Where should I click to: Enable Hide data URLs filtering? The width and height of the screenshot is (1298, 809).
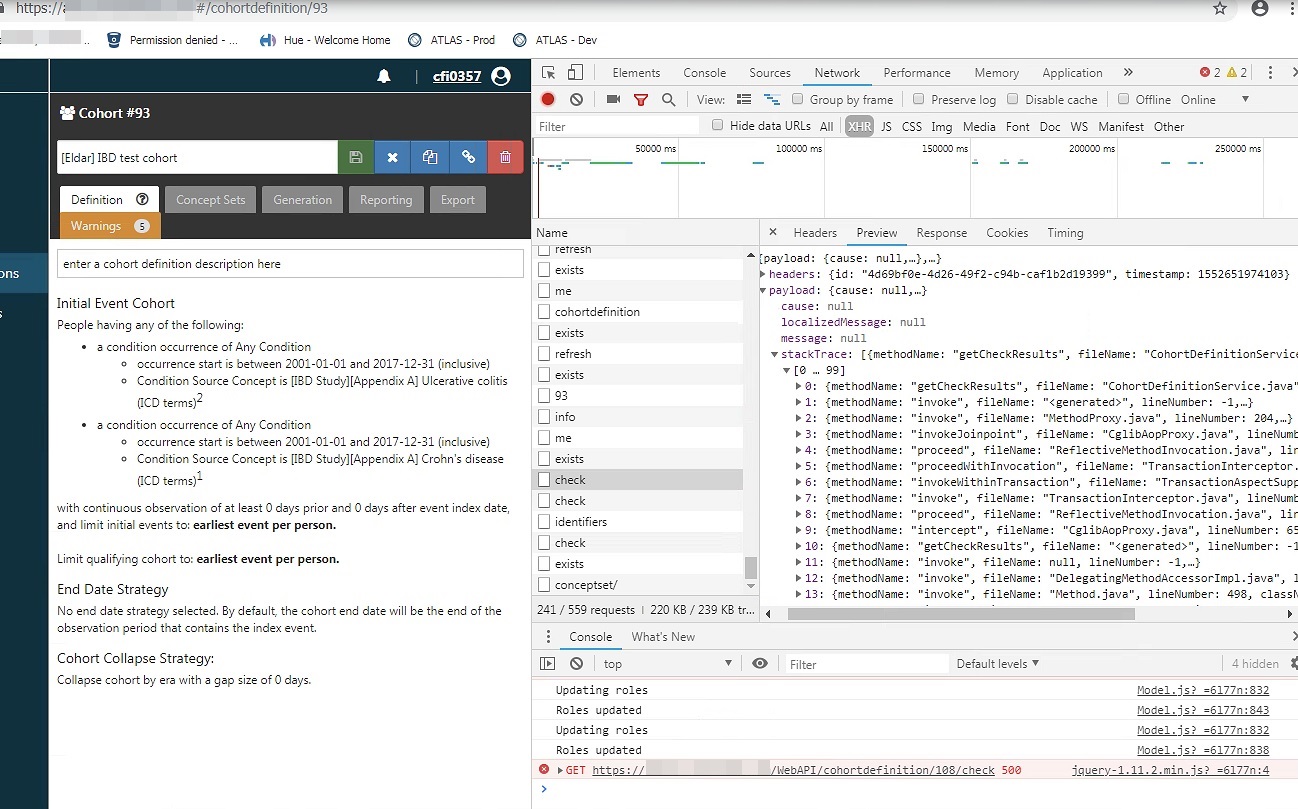718,124
